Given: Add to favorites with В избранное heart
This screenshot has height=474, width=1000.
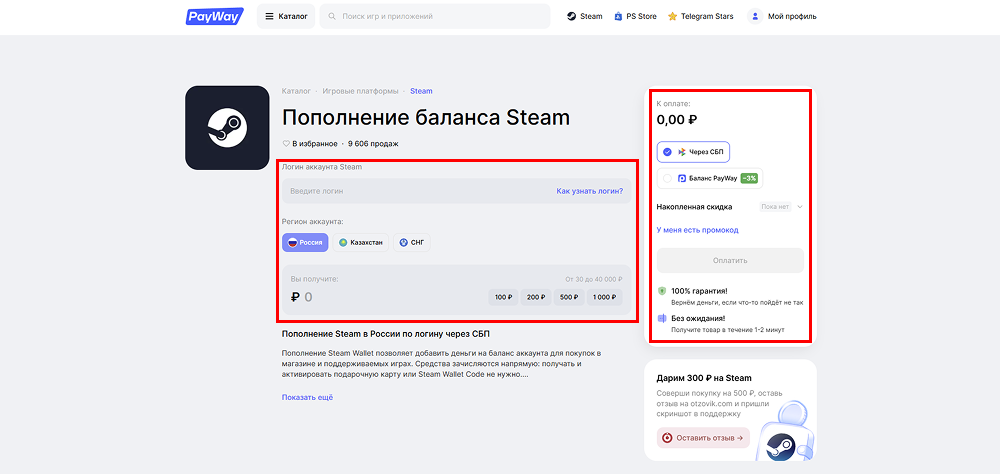Looking at the screenshot, I should (310, 144).
